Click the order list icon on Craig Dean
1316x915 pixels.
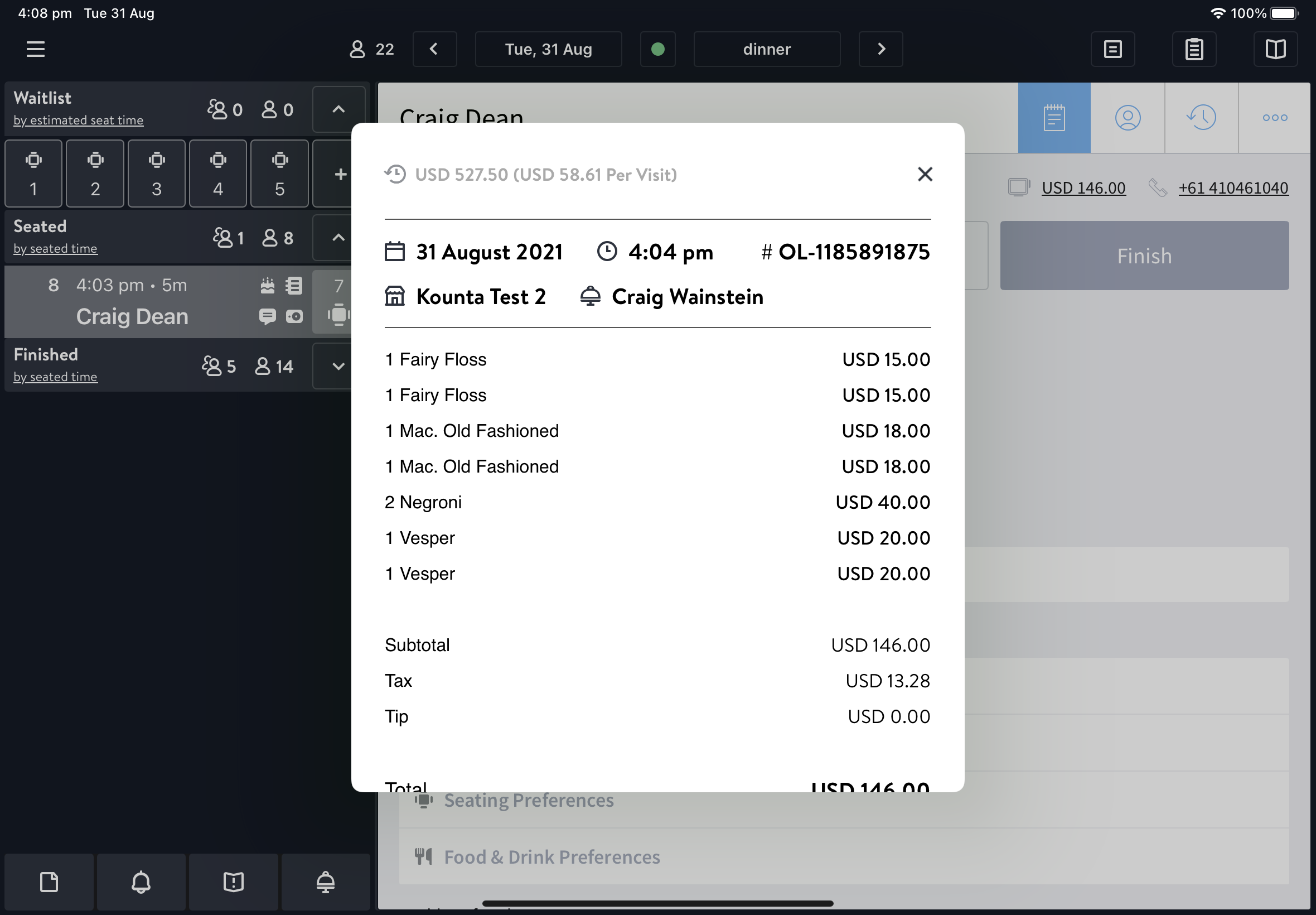tap(294, 286)
